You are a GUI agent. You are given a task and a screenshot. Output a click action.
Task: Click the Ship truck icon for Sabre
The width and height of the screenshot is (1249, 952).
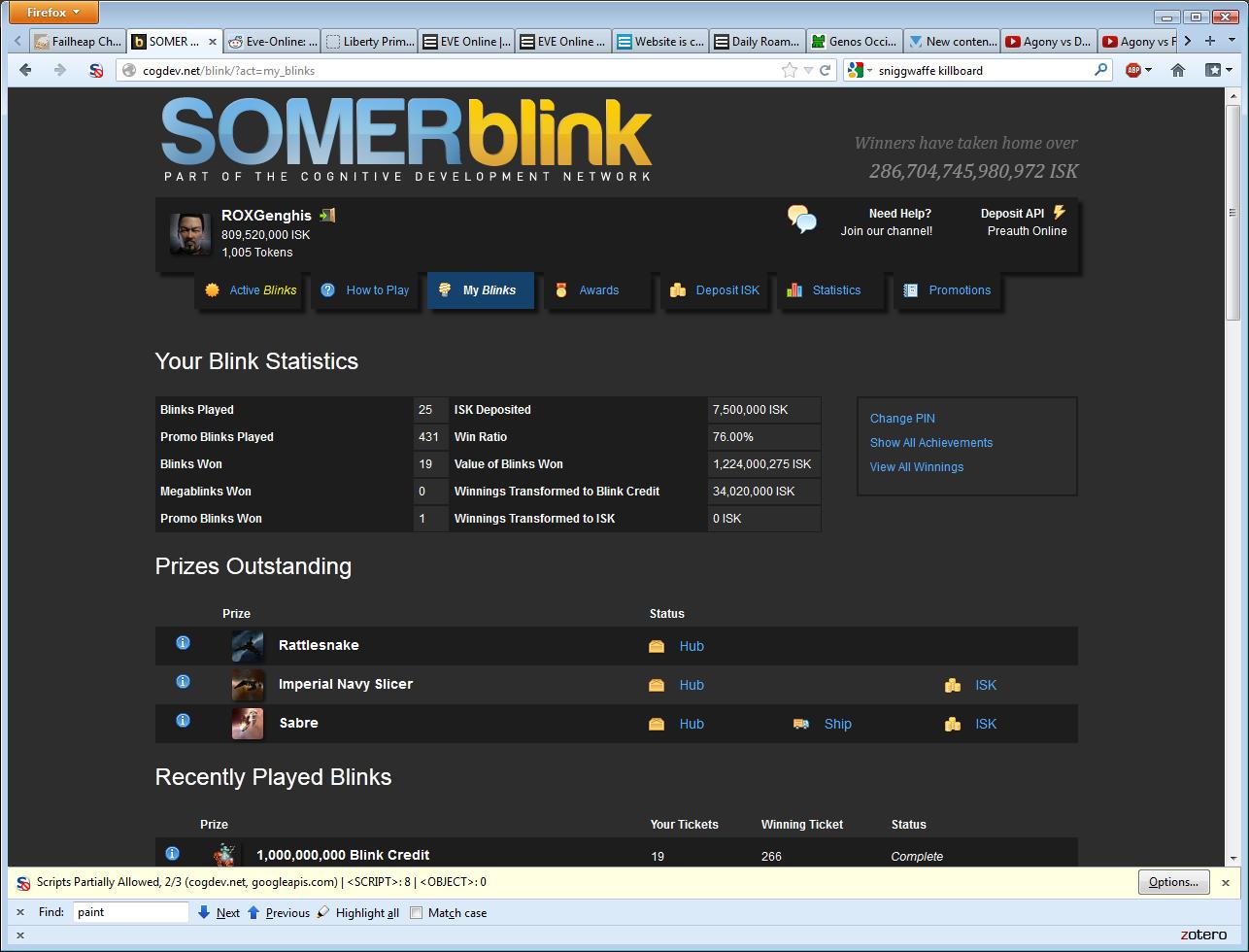coord(801,724)
